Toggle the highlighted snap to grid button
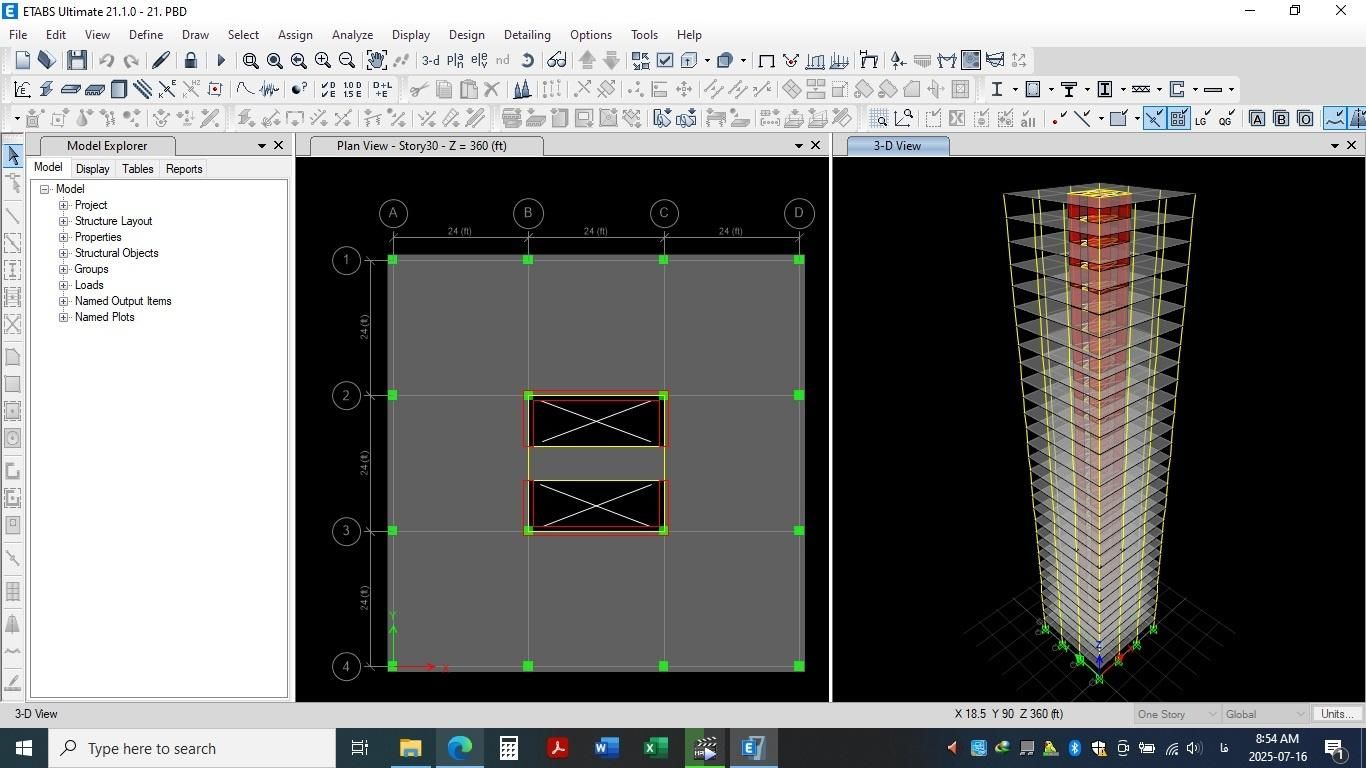The image size is (1366, 768). pyautogui.click(x=1178, y=118)
